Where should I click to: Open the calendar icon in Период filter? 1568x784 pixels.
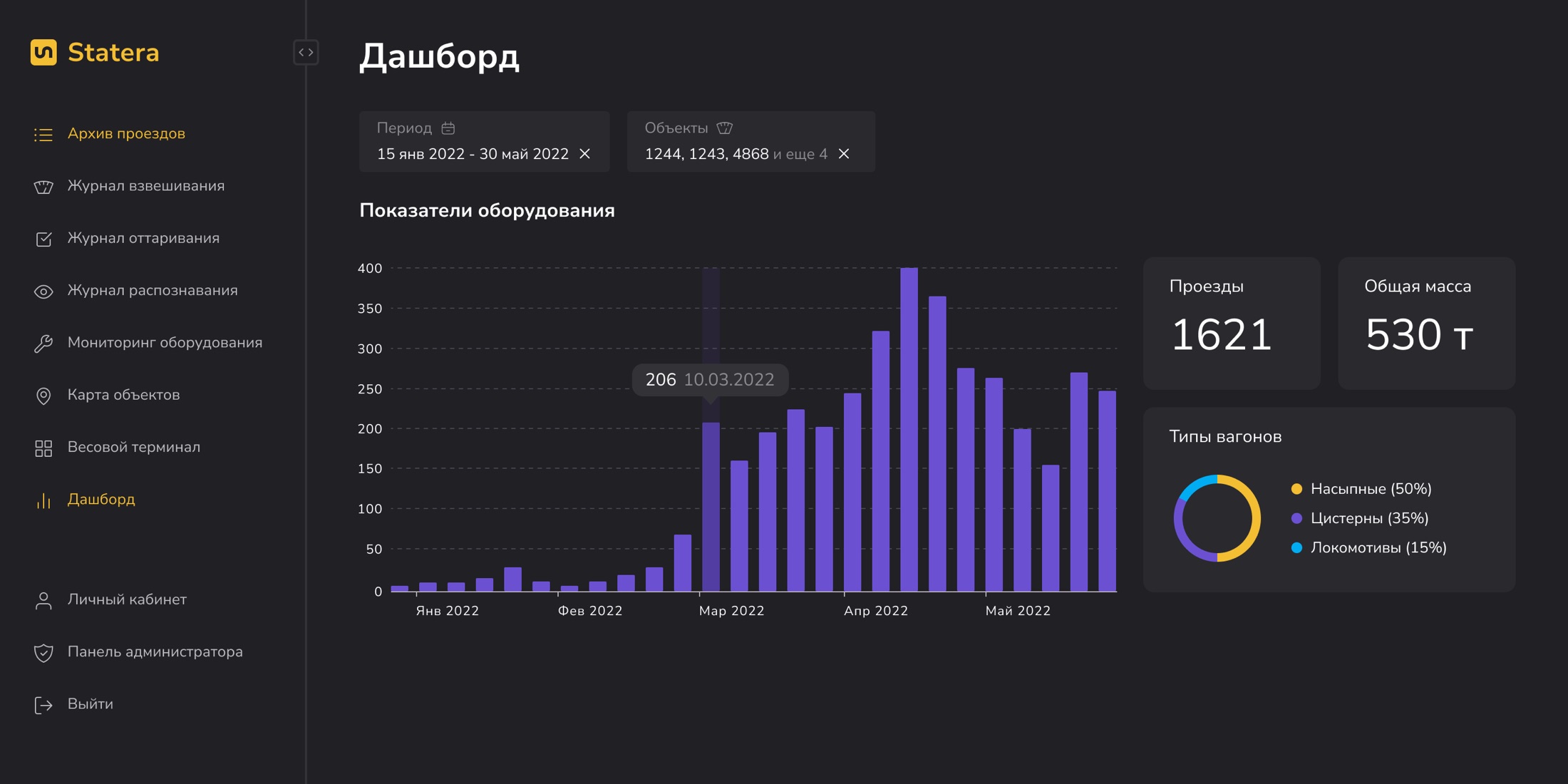pyautogui.click(x=448, y=128)
